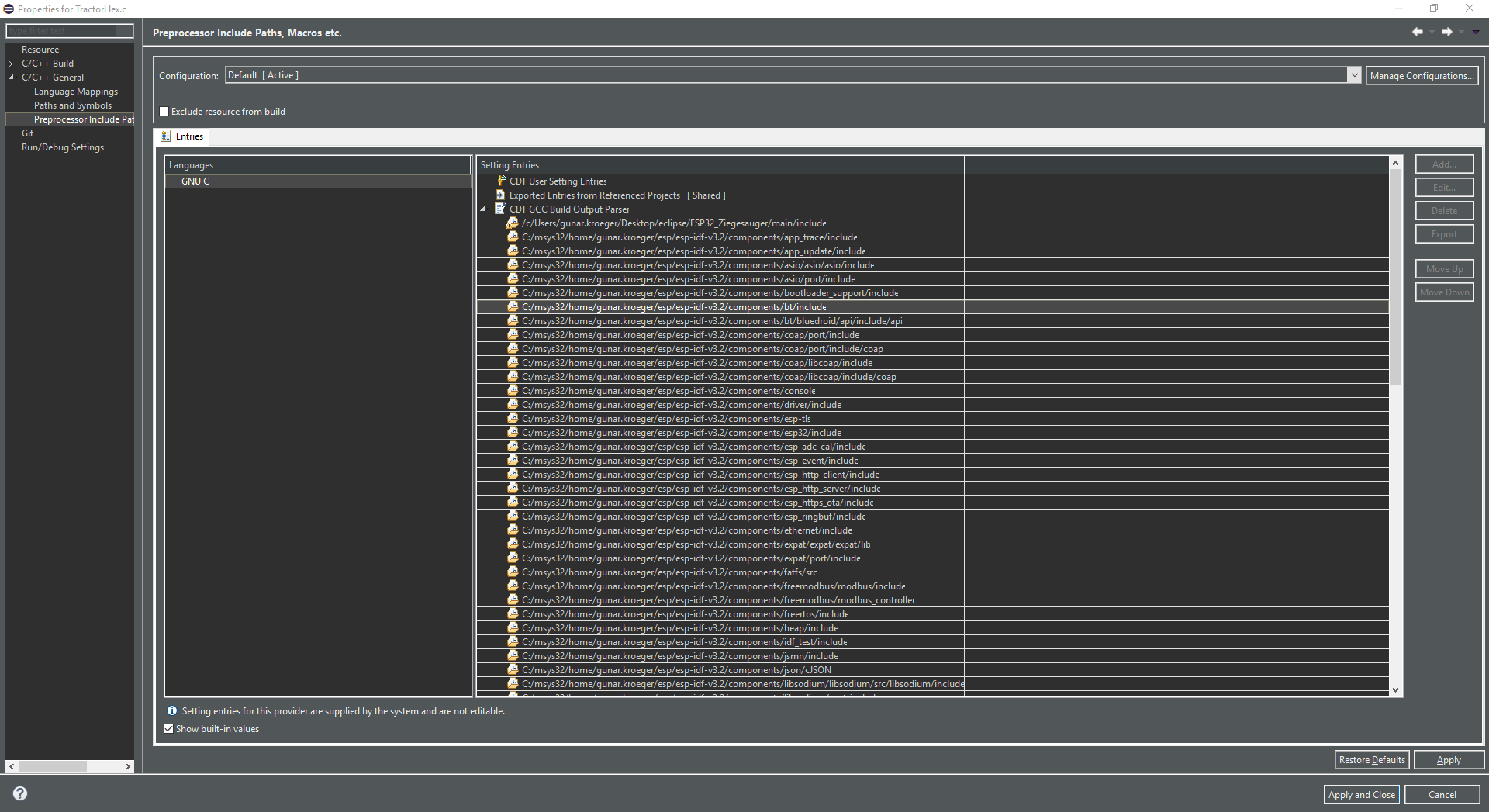This screenshot has height=812, width=1489.
Task: Click the Move Down button
Action: 1444,292
